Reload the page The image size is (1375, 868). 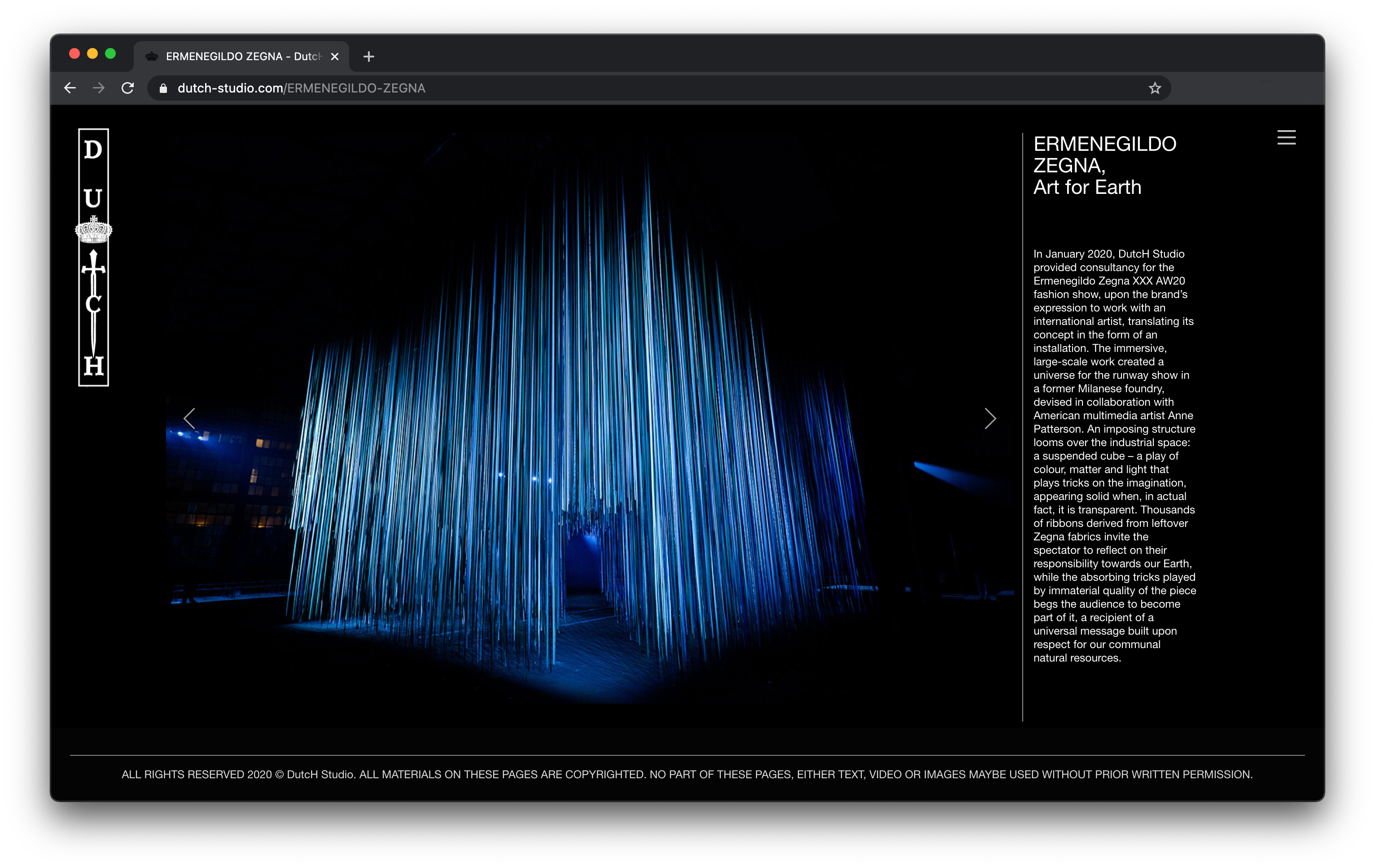128,88
